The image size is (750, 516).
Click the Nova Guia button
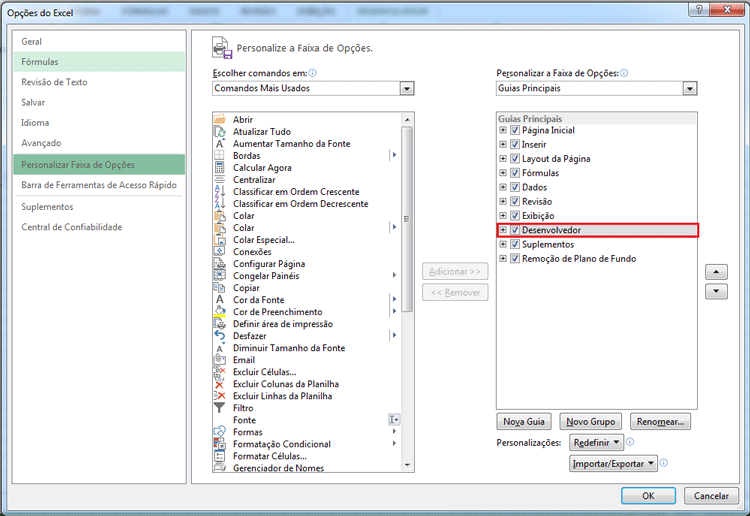click(x=524, y=422)
